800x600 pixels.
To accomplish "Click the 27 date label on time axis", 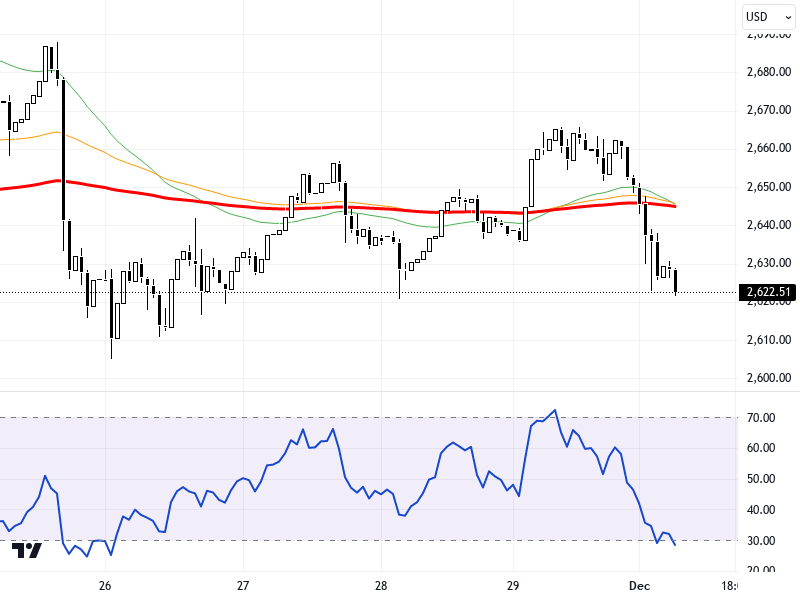I will [243, 585].
